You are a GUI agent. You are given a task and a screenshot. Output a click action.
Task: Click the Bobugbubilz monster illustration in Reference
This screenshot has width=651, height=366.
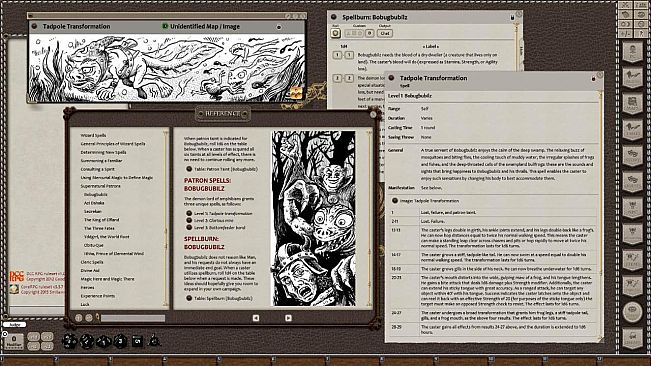(313, 219)
